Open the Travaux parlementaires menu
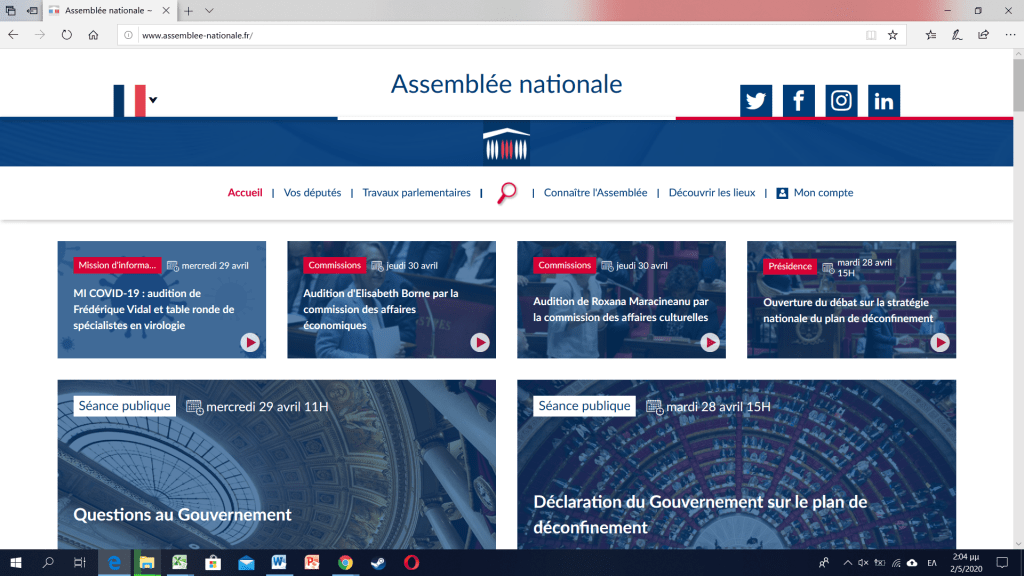1024x576 pixels. coord(416,193)
